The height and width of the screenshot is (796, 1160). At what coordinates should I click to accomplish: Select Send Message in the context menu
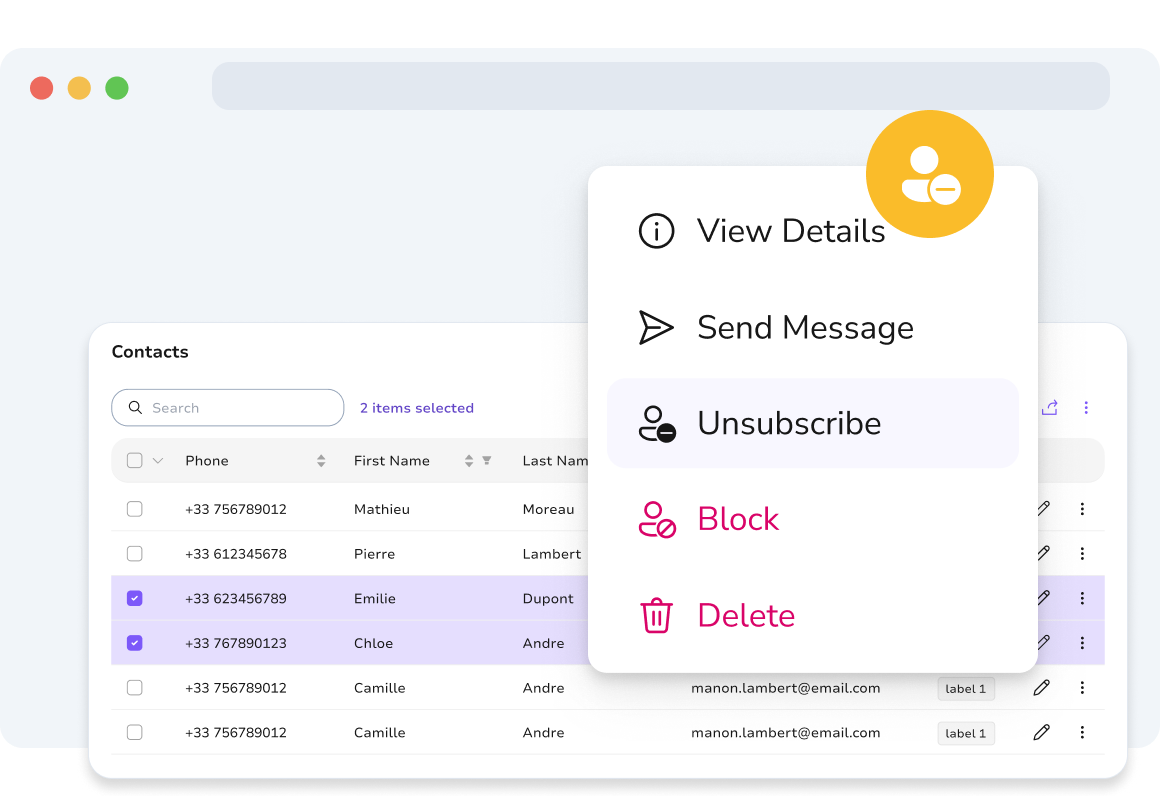coord(812,327)
